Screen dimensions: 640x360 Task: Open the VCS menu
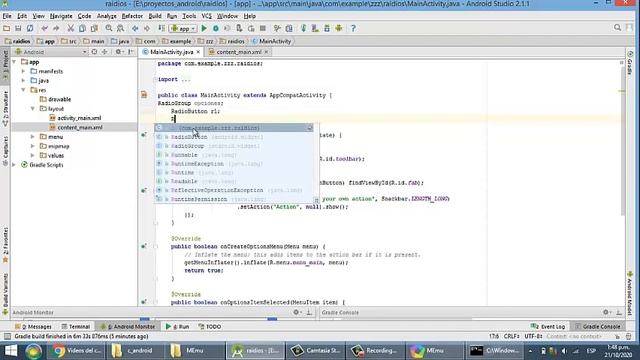[x=207, y=16]
